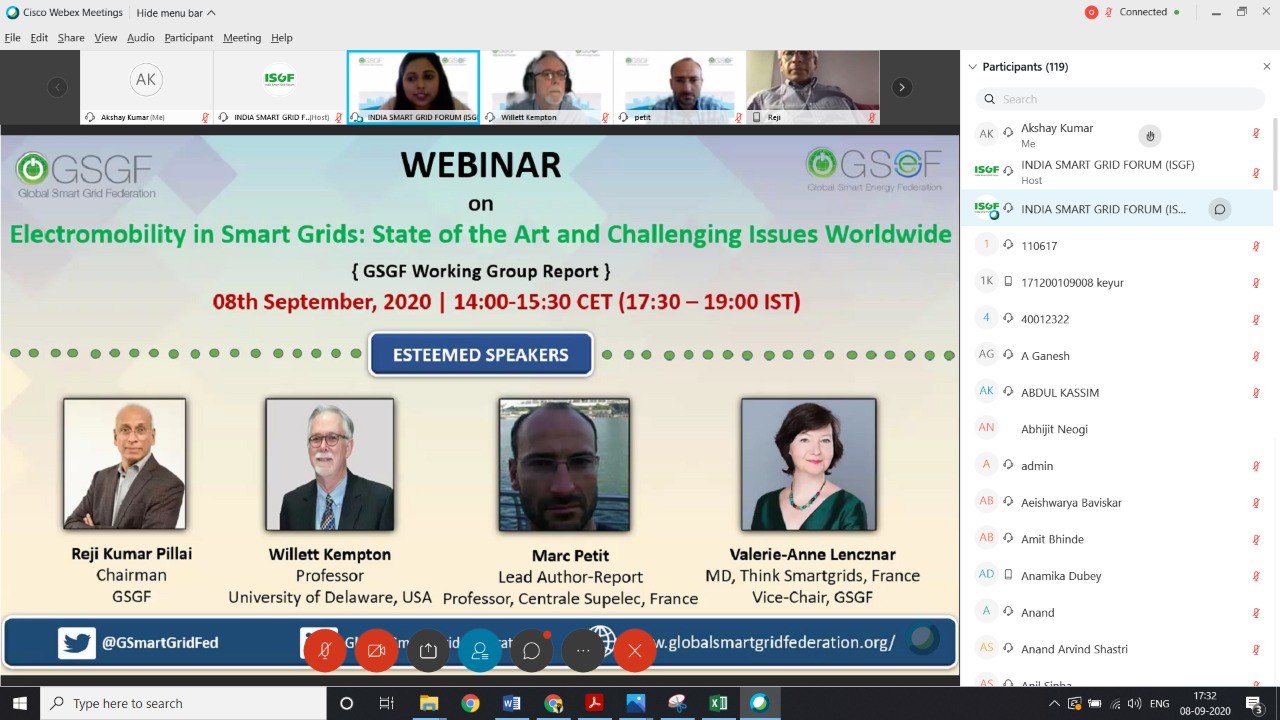Show hidden system tray icons
This screenshot has height=720, width=1280.
[1054, 703]
